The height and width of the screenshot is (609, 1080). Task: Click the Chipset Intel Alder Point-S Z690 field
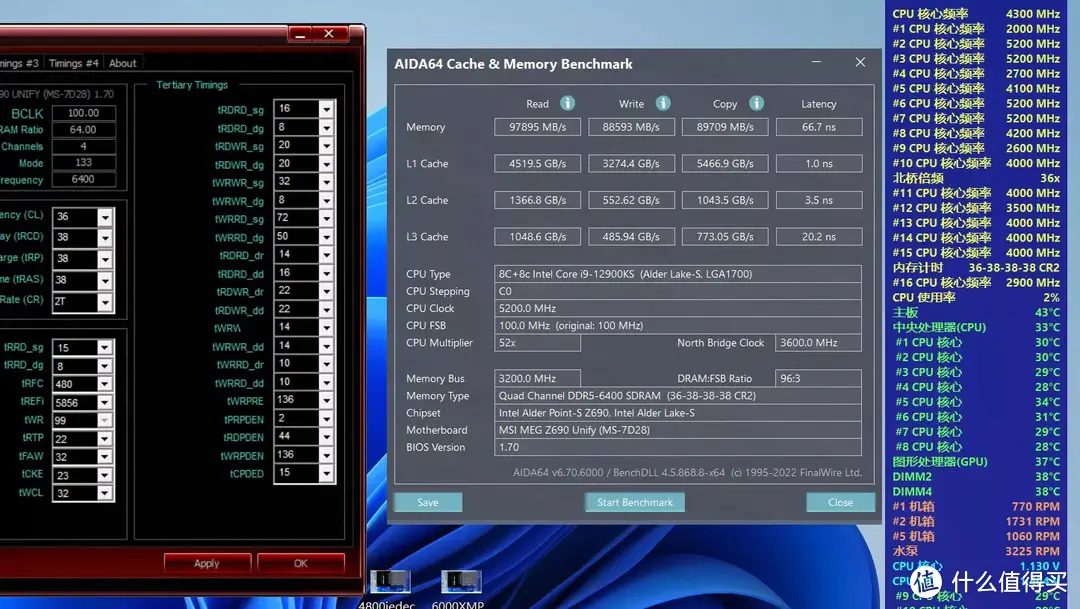pyautogui.click(x=678, y=413)
